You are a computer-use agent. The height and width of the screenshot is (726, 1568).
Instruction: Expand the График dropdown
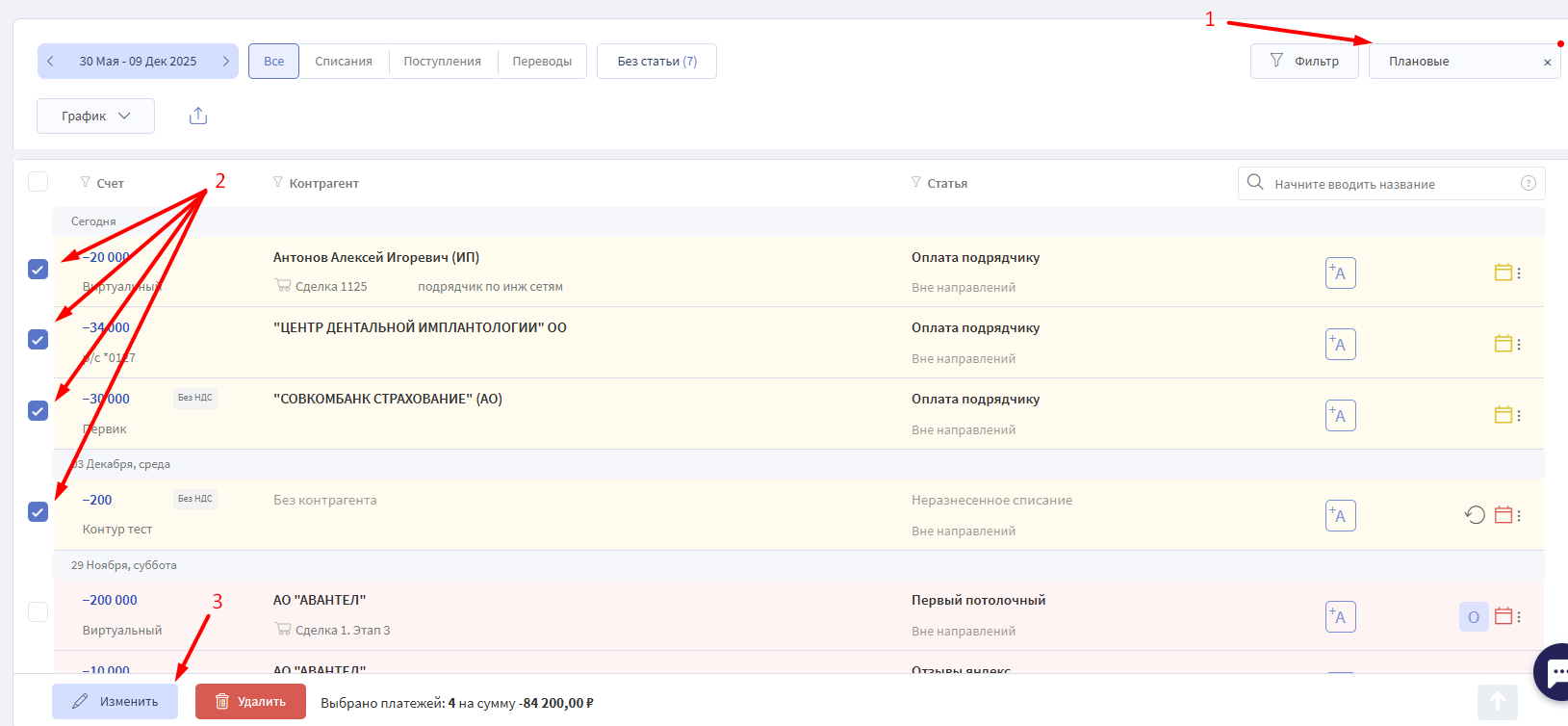click(95, 117)
